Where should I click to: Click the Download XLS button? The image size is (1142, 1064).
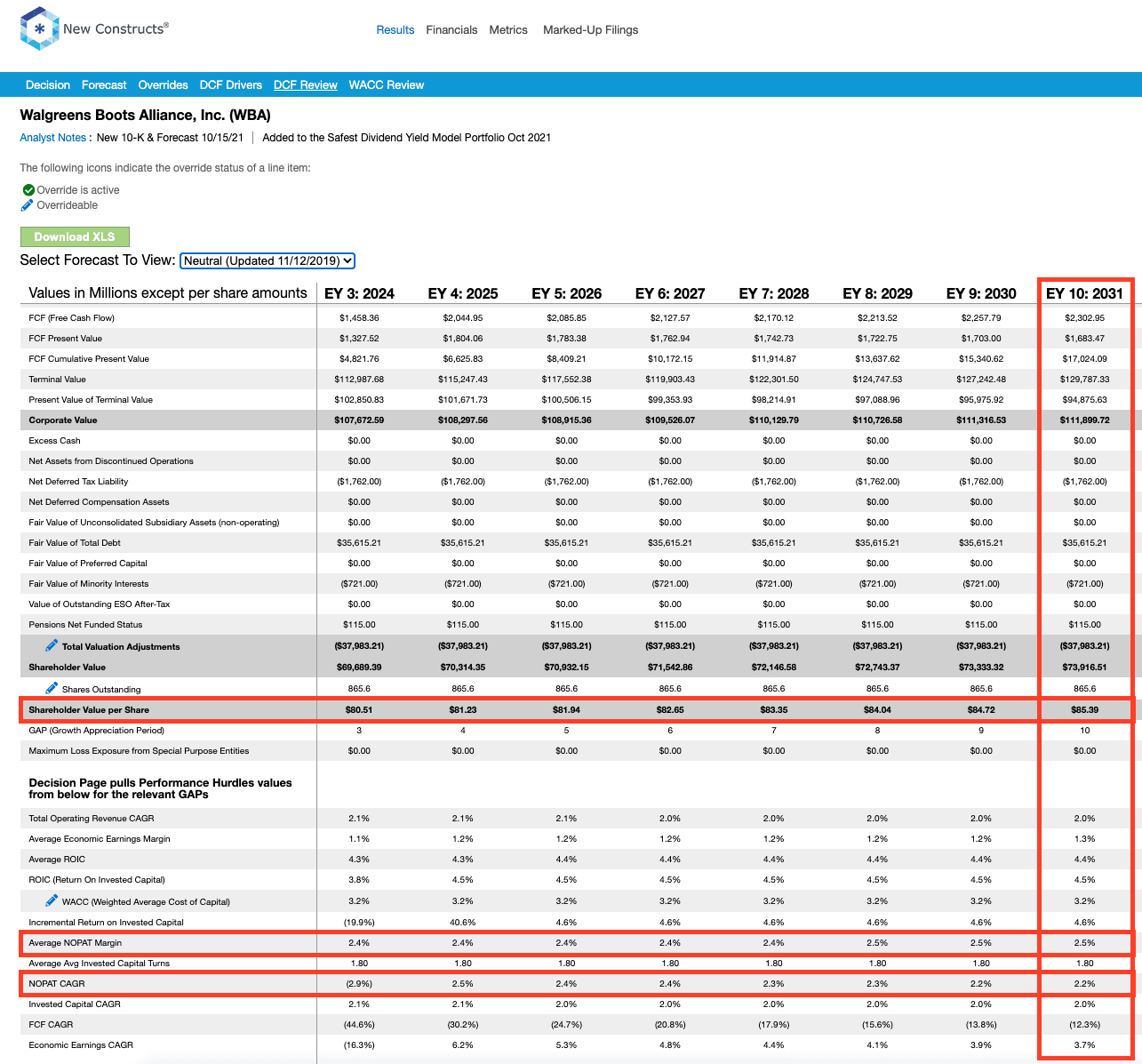tap(75, 236)
